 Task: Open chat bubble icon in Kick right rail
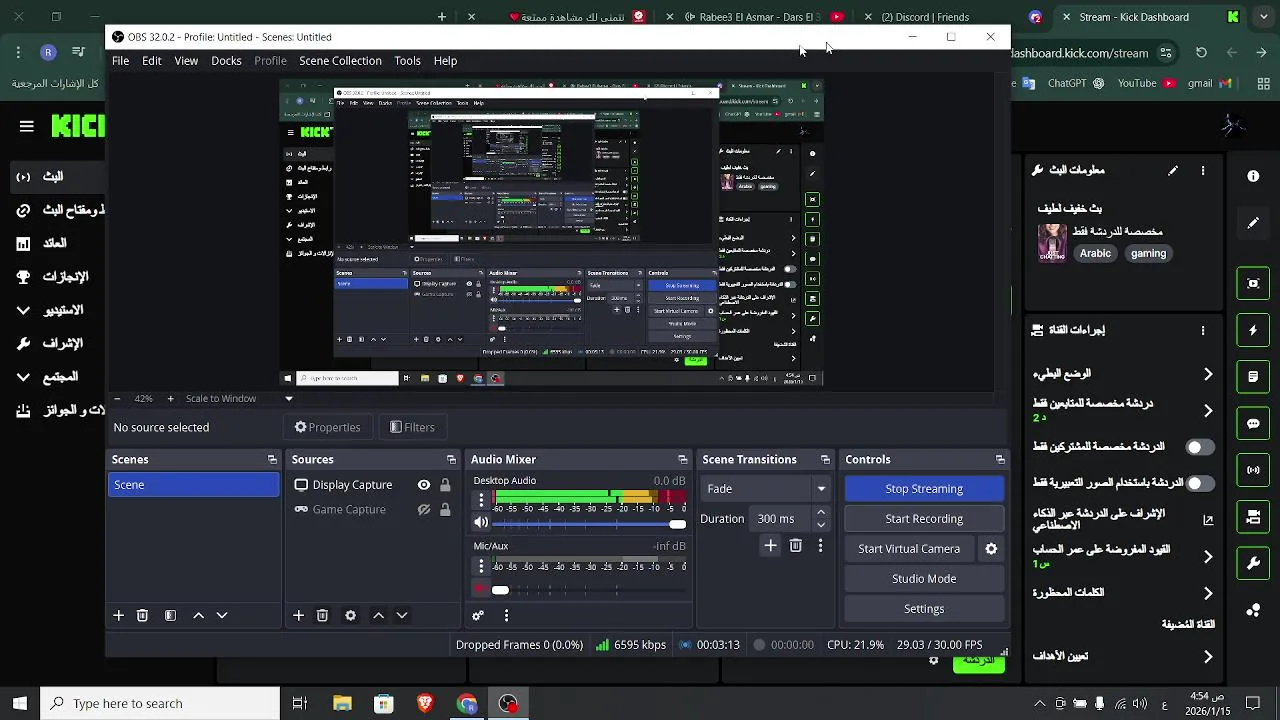tap(1253, 423)
